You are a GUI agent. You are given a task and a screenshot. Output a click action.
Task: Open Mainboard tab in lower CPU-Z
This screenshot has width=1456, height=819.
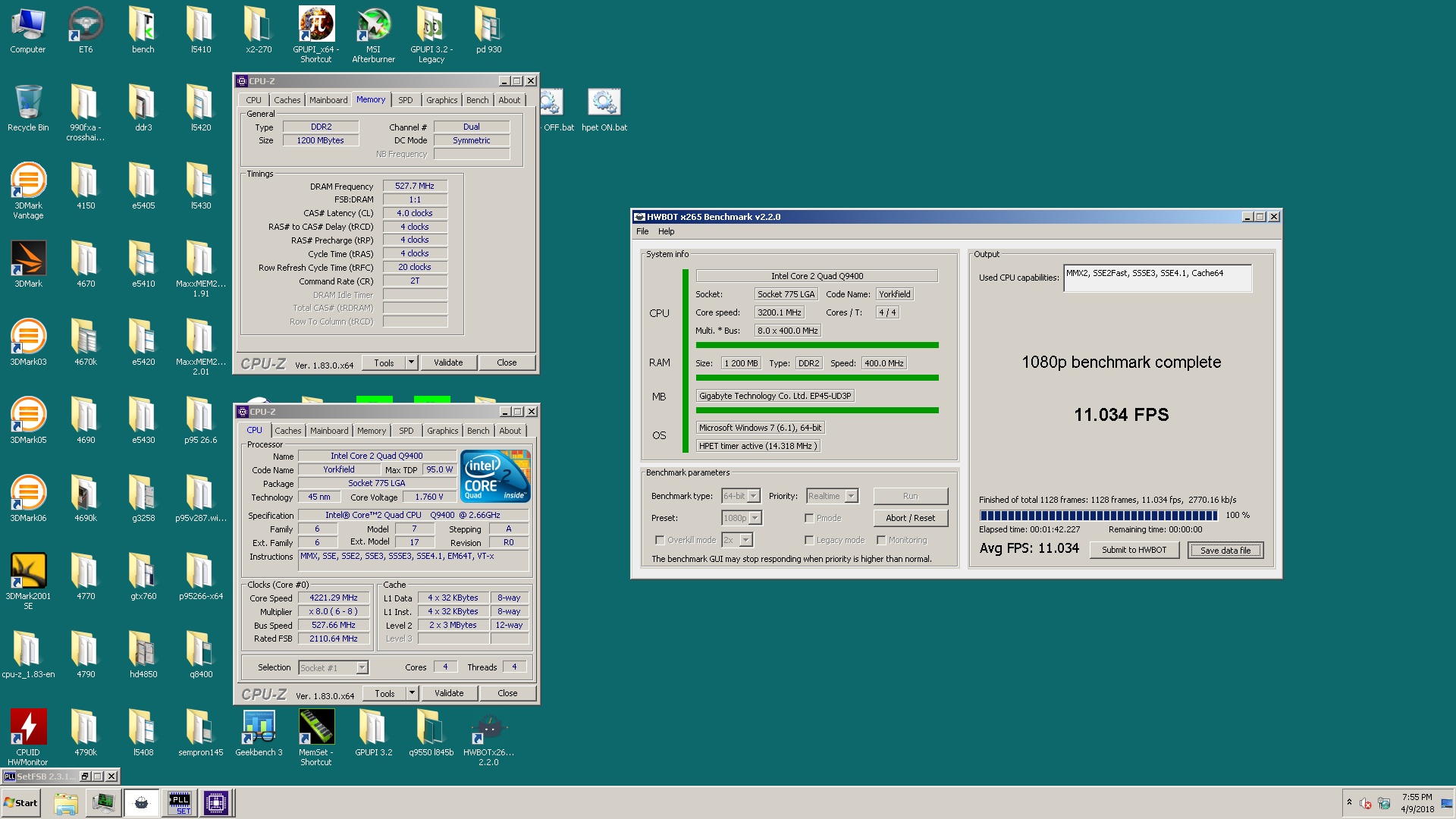tap(329, 431)
